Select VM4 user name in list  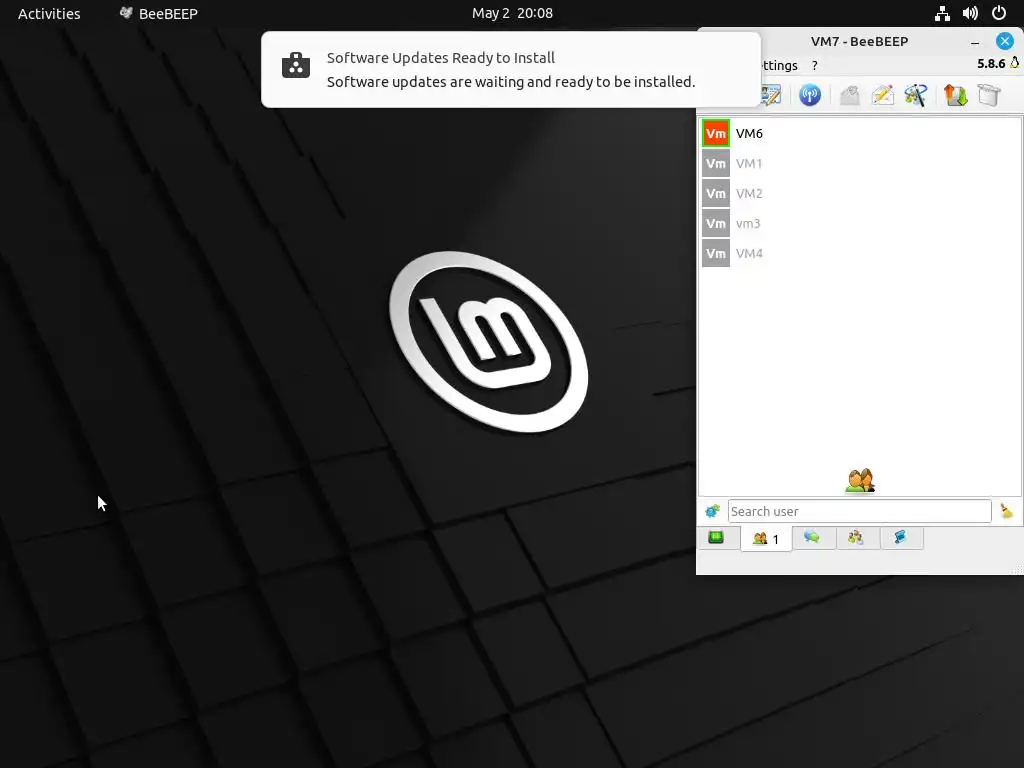click(x=749, y=253)
